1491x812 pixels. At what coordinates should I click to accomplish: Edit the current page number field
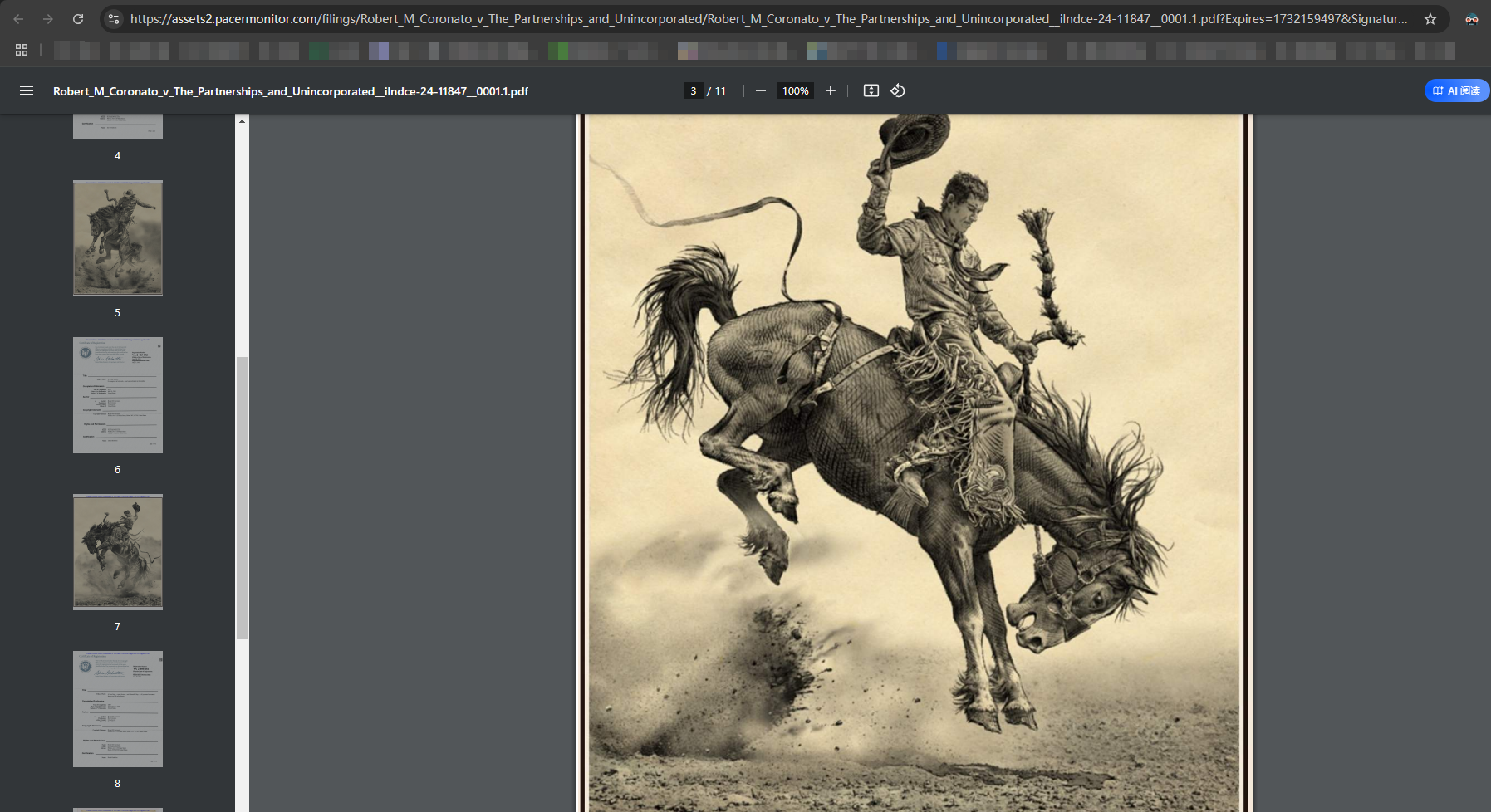pos(694,90)
